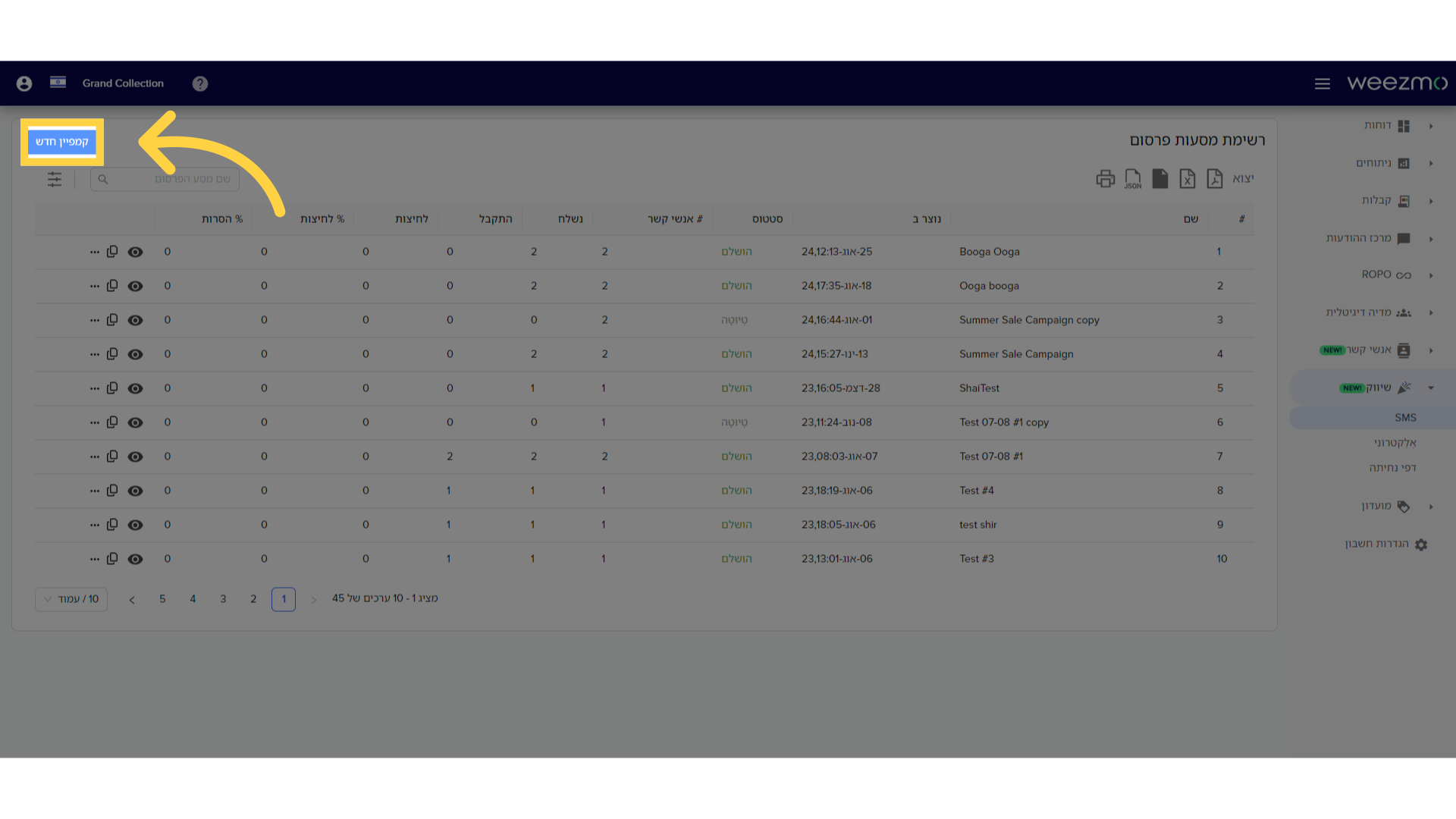View Test 07-08 #1 copy eye icon
Screen dimensions: 1456x819
click(x=135, y=422)
